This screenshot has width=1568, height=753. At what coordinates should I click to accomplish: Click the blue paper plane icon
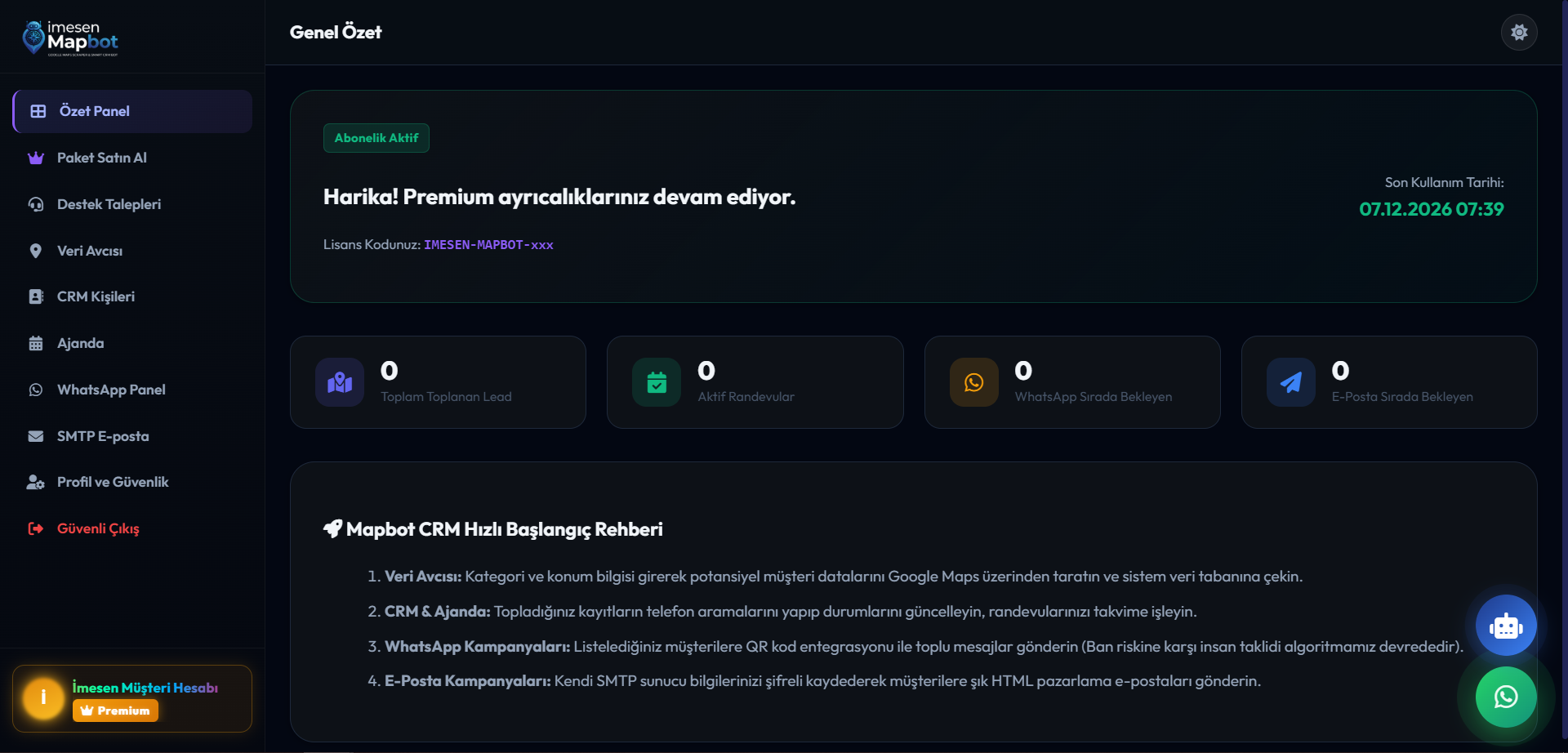tap(1291, 382)
